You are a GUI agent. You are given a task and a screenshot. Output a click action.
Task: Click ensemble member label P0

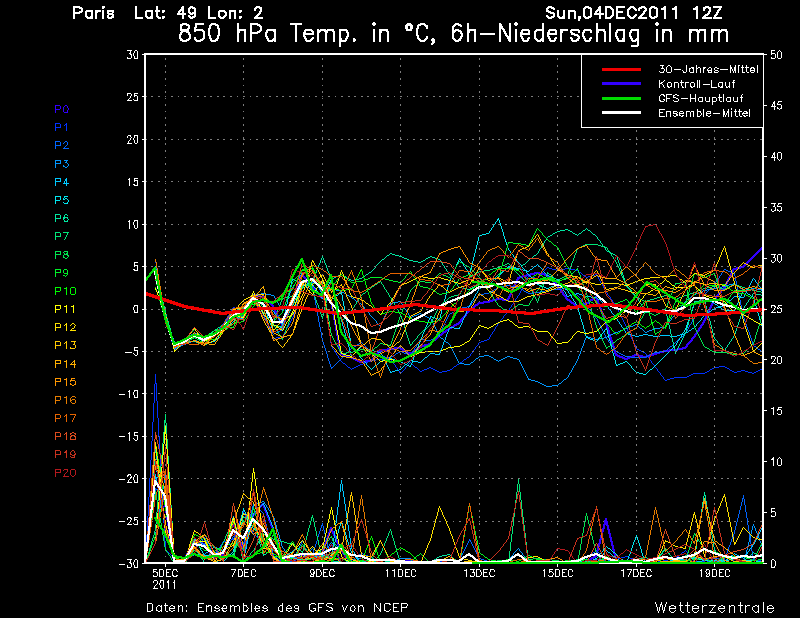[62, 109]
